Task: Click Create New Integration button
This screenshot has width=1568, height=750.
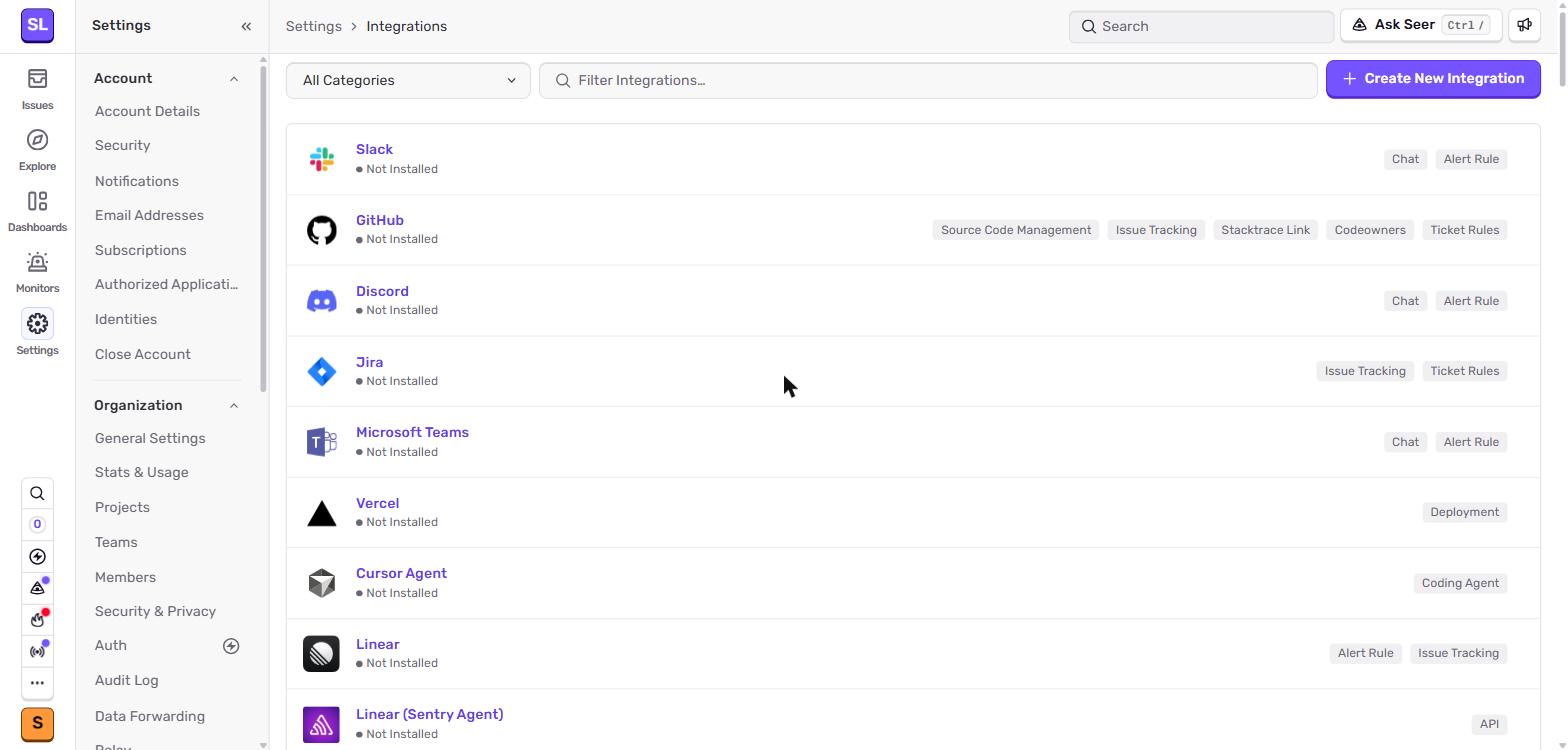Action: (x=1433, y=79)
